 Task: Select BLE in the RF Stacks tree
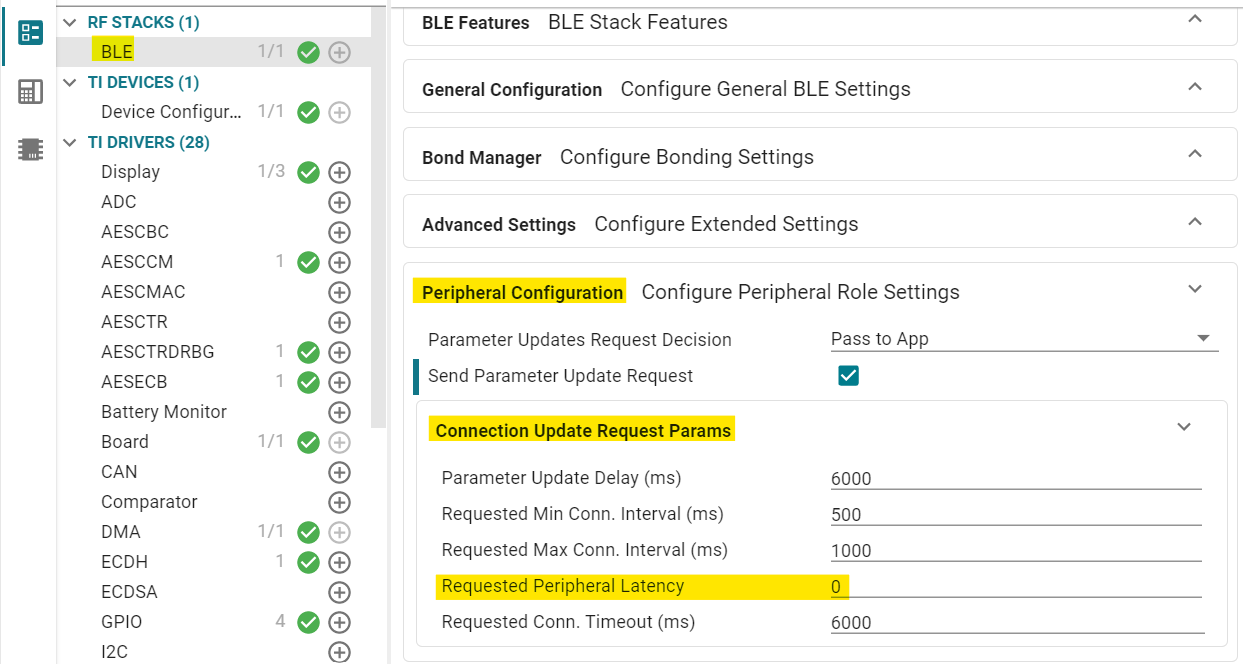[x=117, y=52]
